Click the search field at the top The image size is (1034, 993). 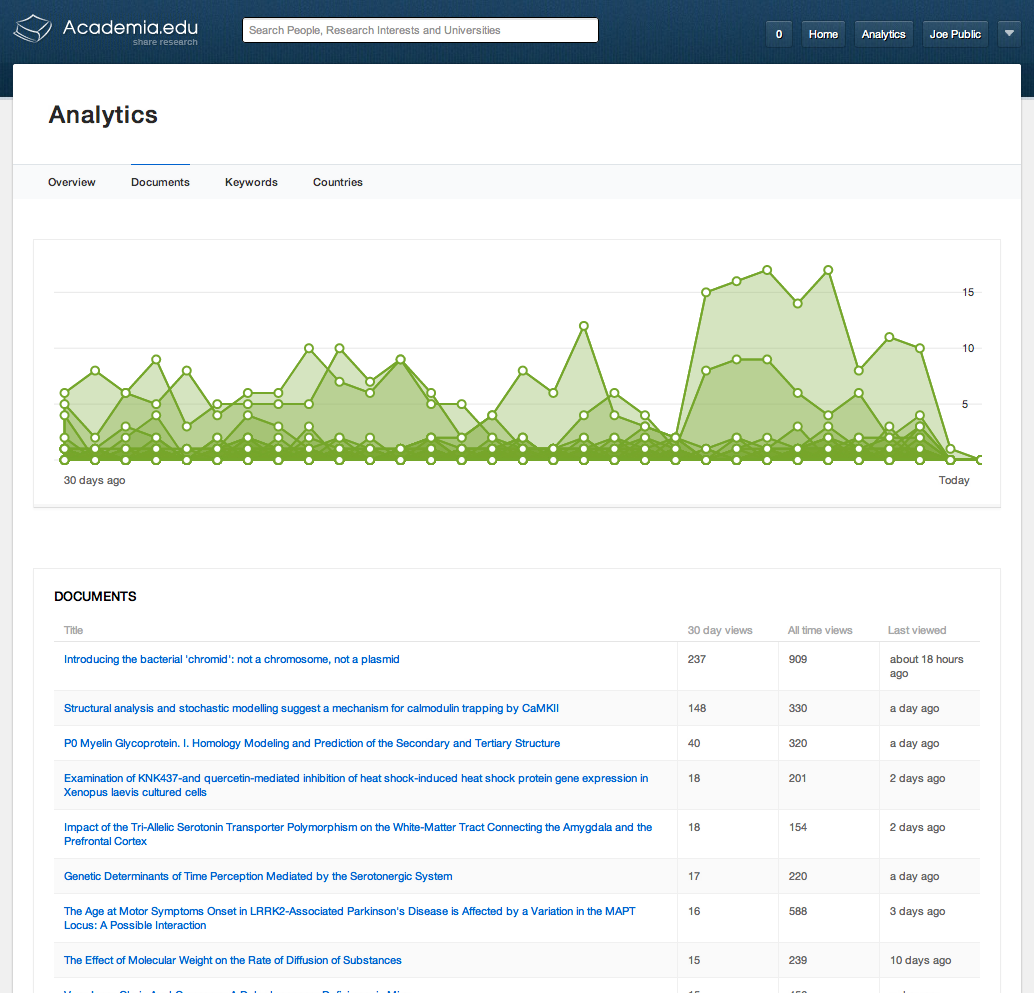419,30
